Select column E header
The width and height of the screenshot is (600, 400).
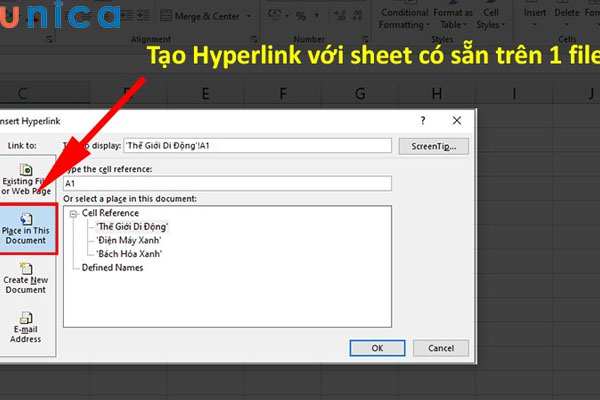pyautogui.click(x=205, y=93)
